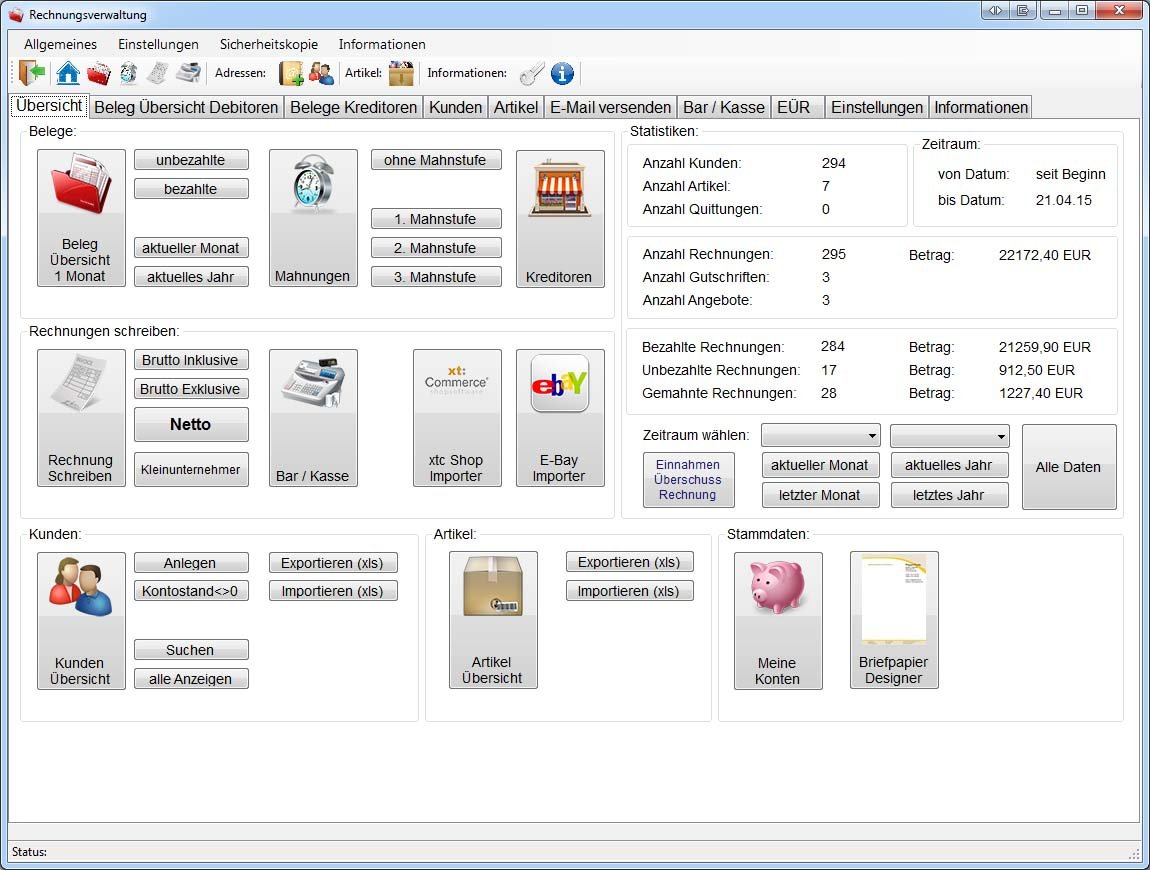1150x870 pixels.
Task: Open the E-Bay Importer
Action: click(559, 418)
